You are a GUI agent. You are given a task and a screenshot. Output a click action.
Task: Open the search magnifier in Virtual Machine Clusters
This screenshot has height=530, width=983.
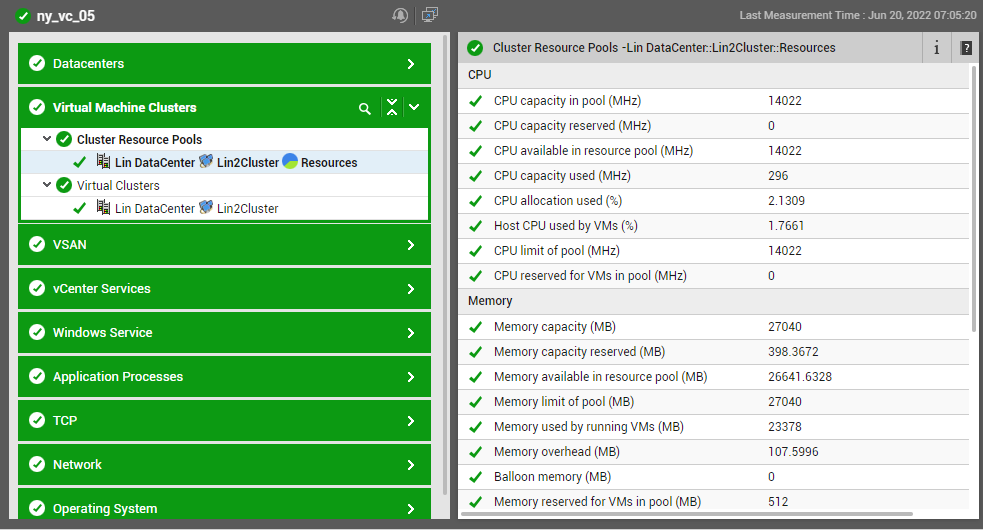(x=365, y=109)
